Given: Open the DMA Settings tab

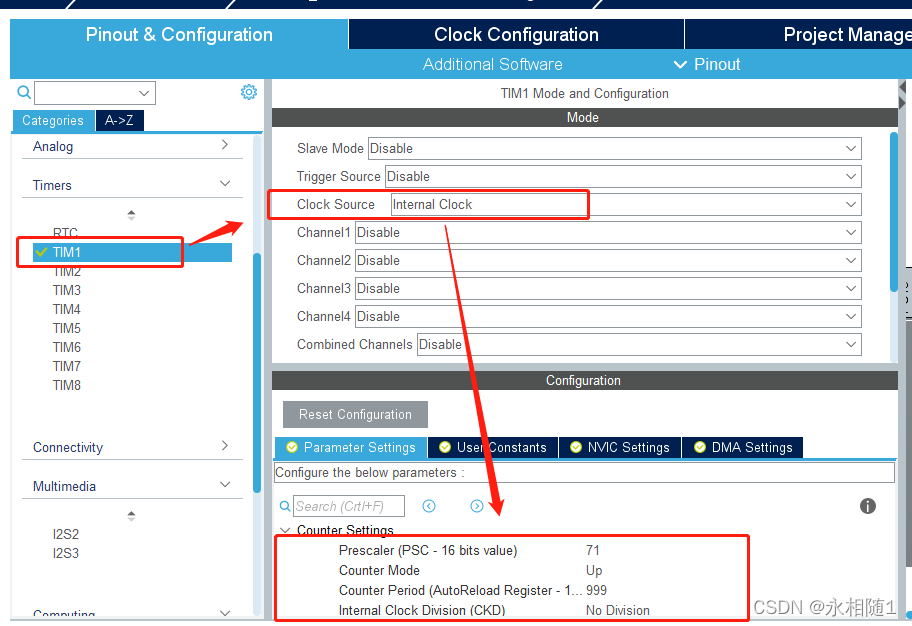Looking at the screenshot, I should click(743, 447).
